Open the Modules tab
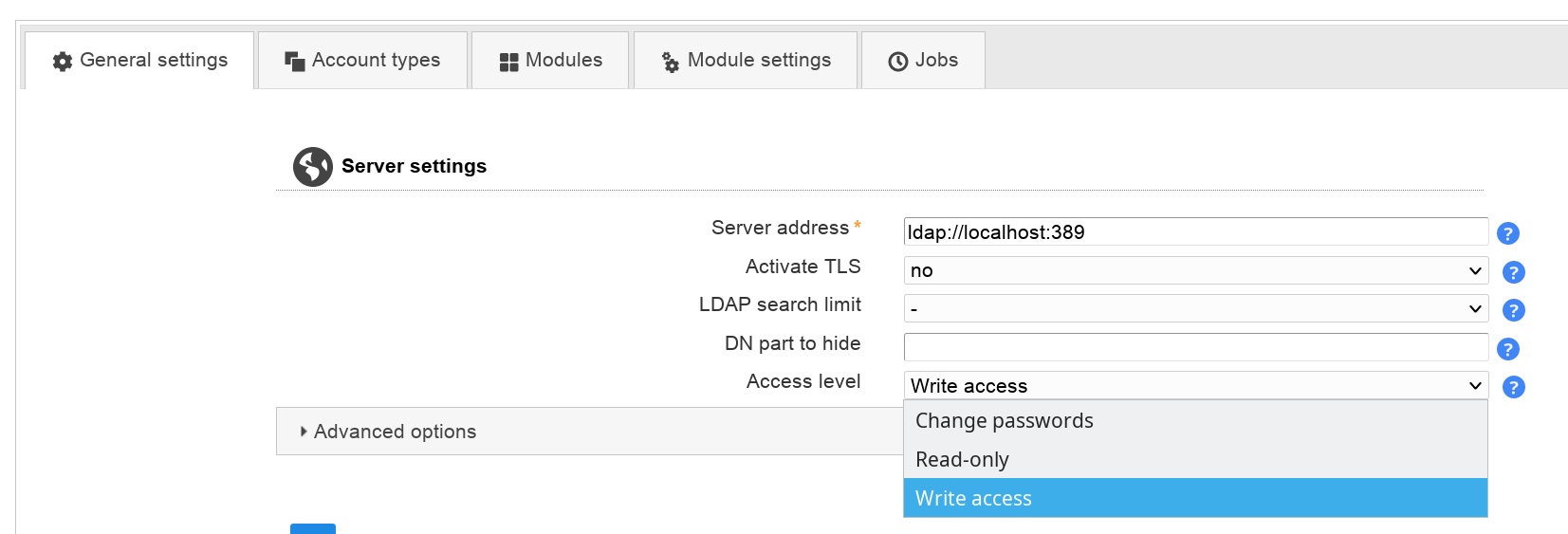1568x534 pixels. tap(550, 61)
